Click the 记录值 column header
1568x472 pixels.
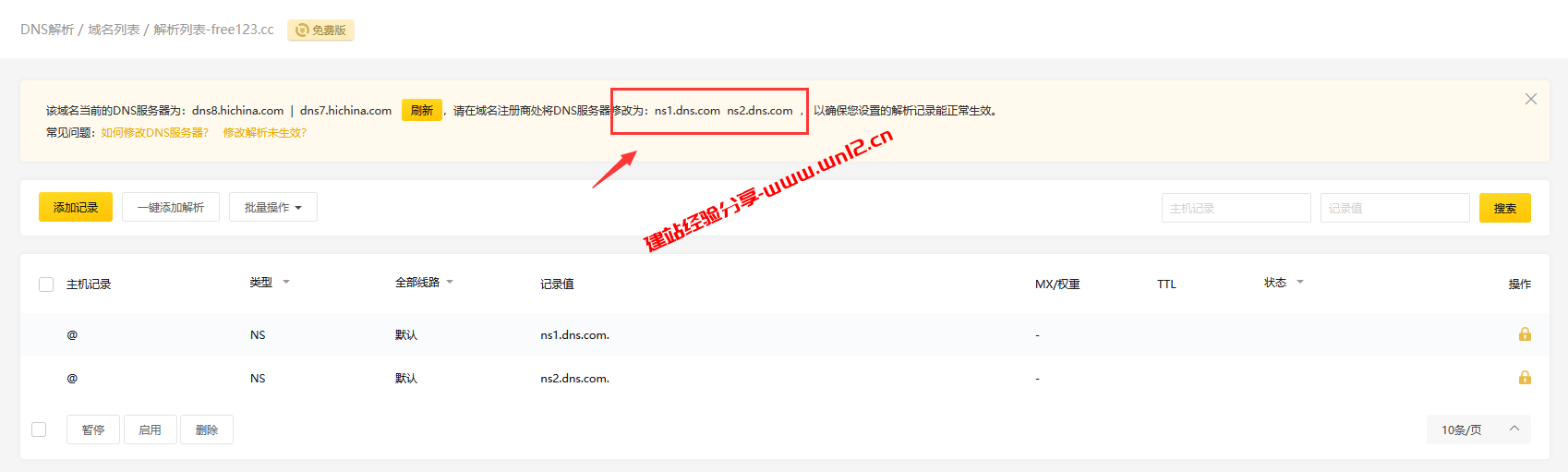tap(557, 284)
